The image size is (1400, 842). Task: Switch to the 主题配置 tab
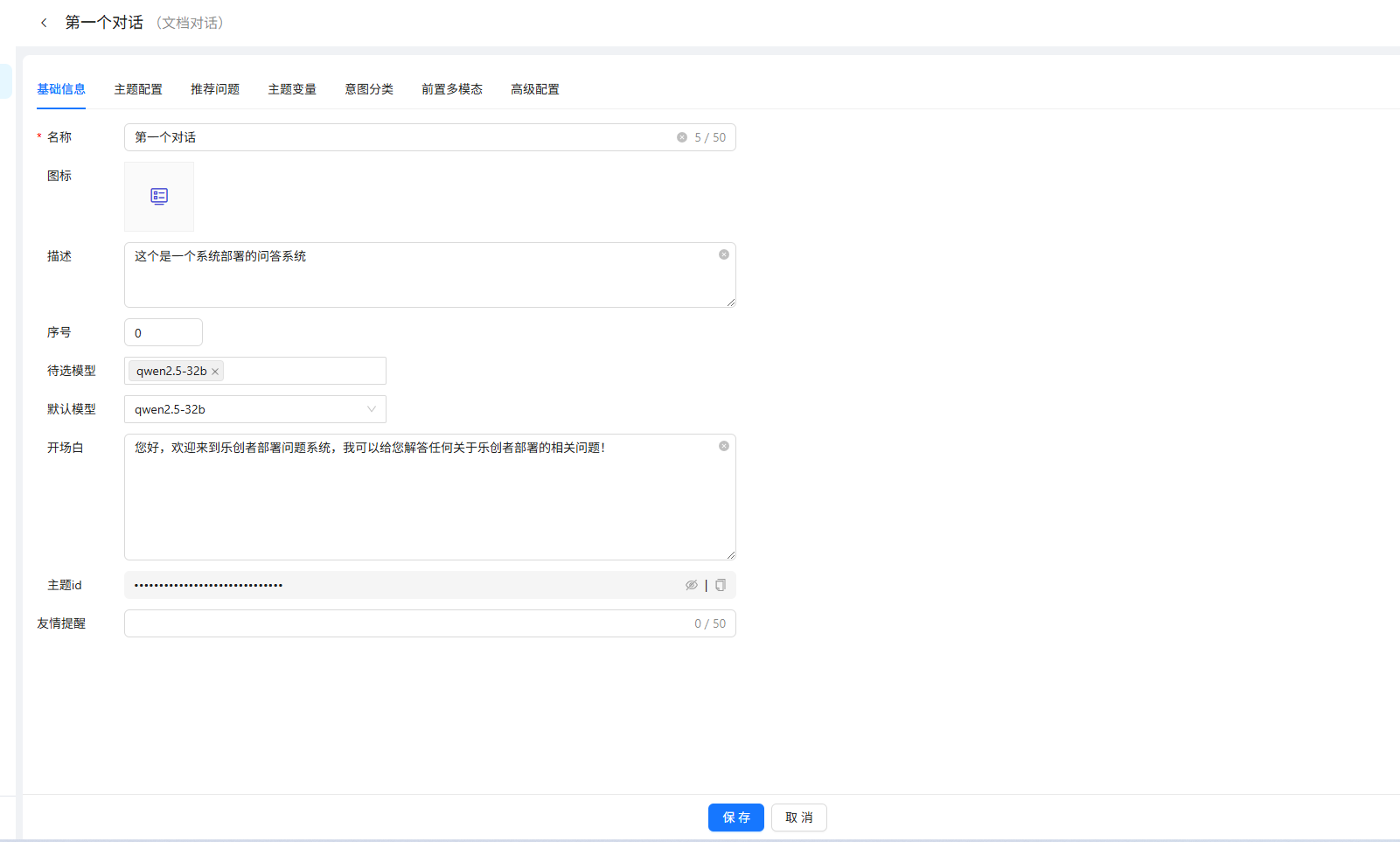tap(138, 89)
